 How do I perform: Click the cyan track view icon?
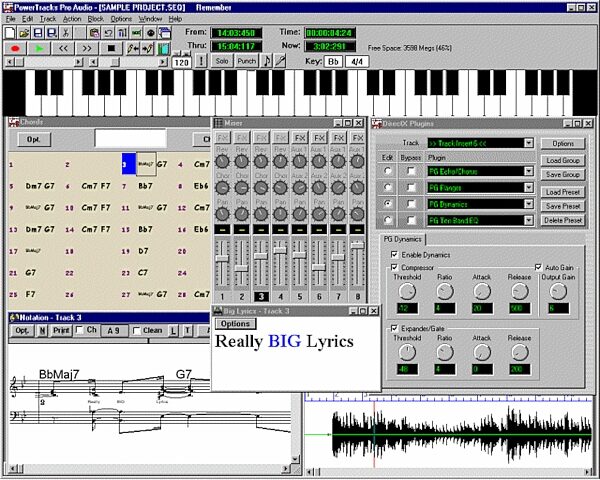tap(163, 49)
